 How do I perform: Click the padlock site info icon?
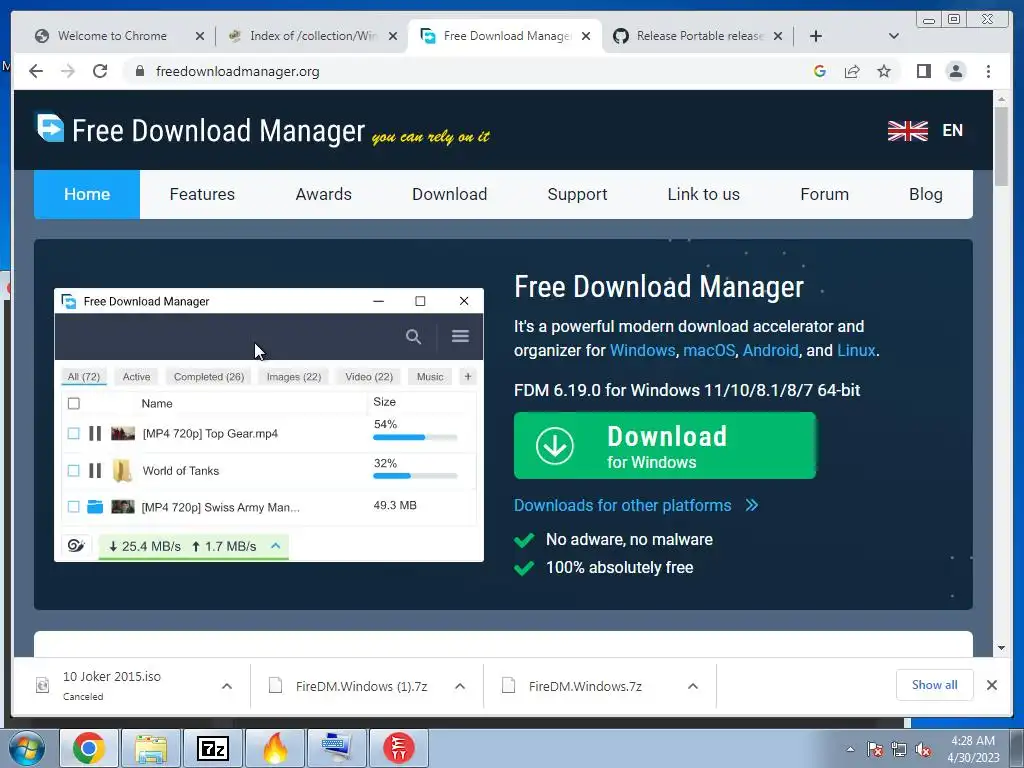coord(139,71)
